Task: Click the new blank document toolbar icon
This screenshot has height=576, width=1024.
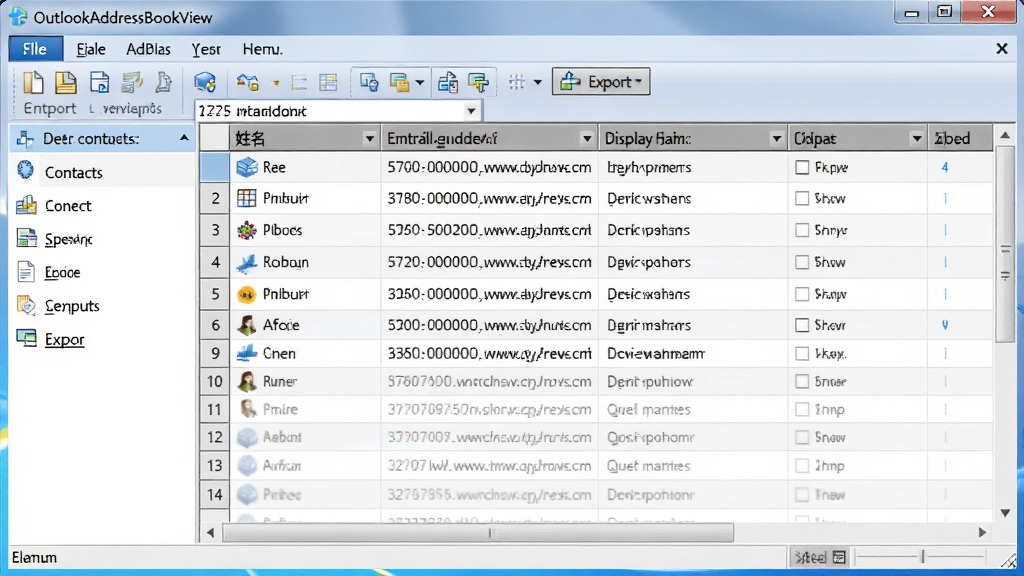Action: coord(33,82)
